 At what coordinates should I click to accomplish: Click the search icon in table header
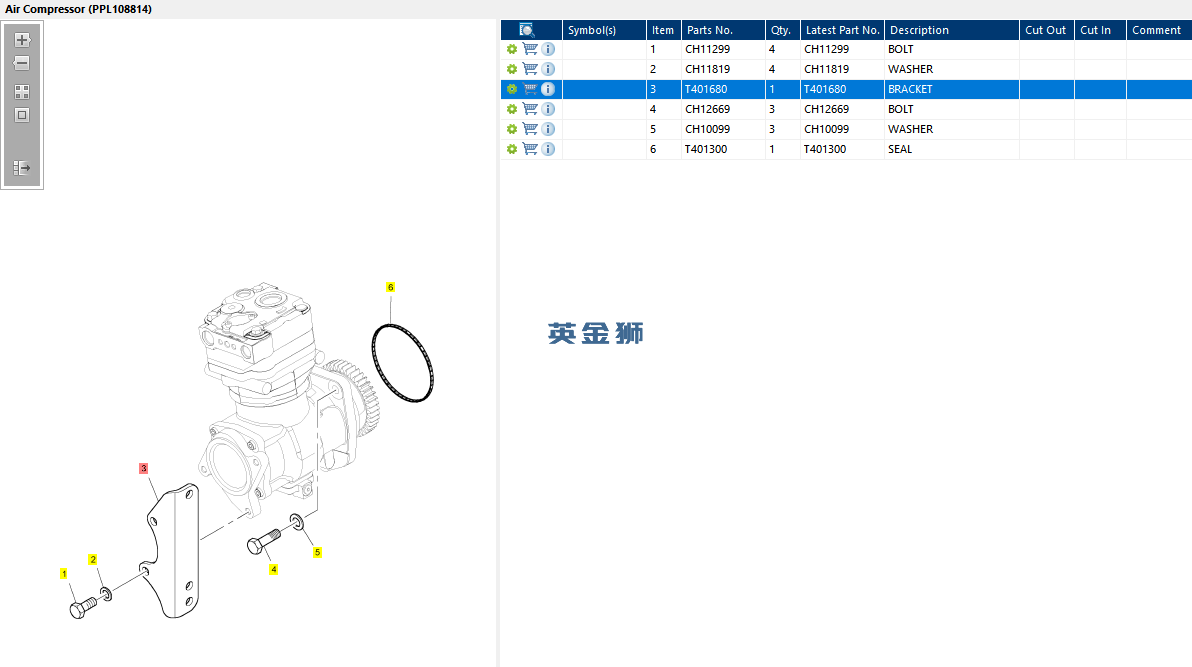coord(527,30)
